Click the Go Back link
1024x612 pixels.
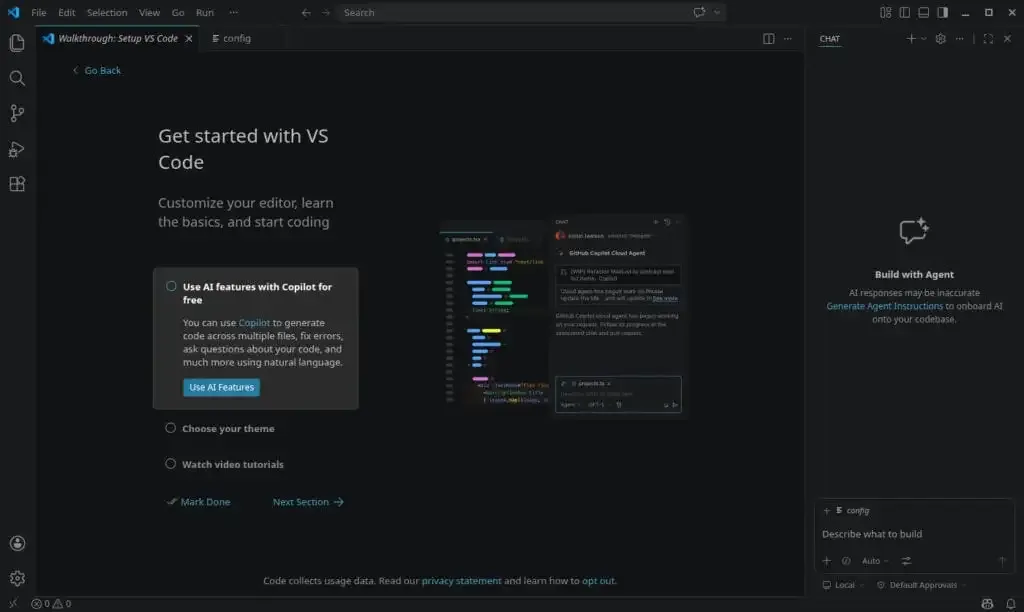(97, 71)
